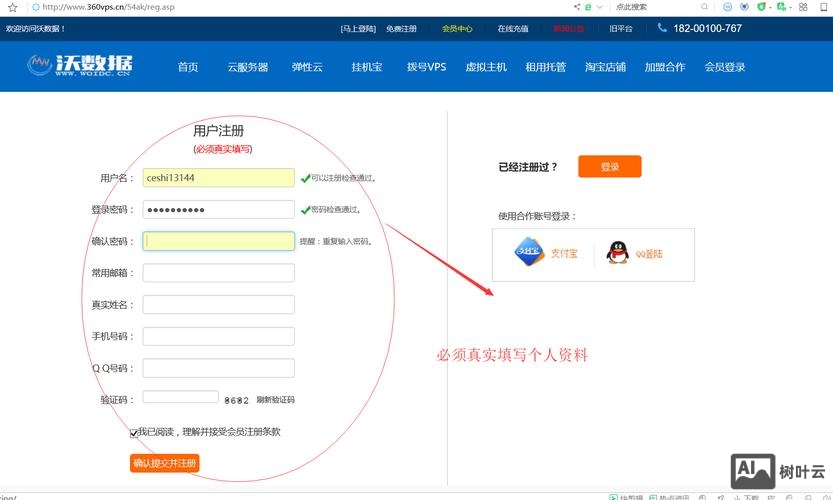Click the green translate extension icon
The image size is (833, 500).
click(781, 7)
